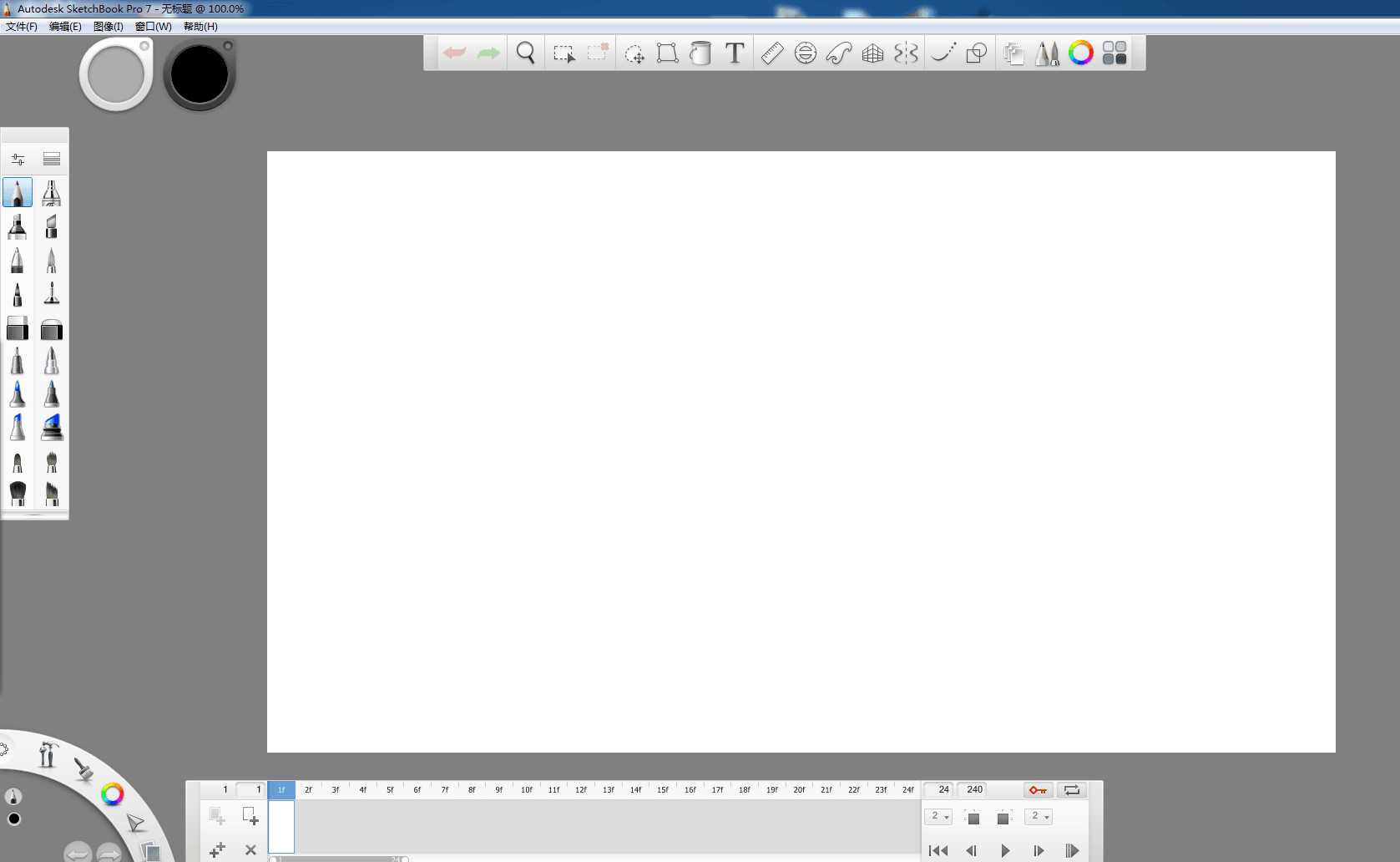Click the Quick Transform selection tool
Viewport: 1400px width, 862px height.
pos(598,53)
